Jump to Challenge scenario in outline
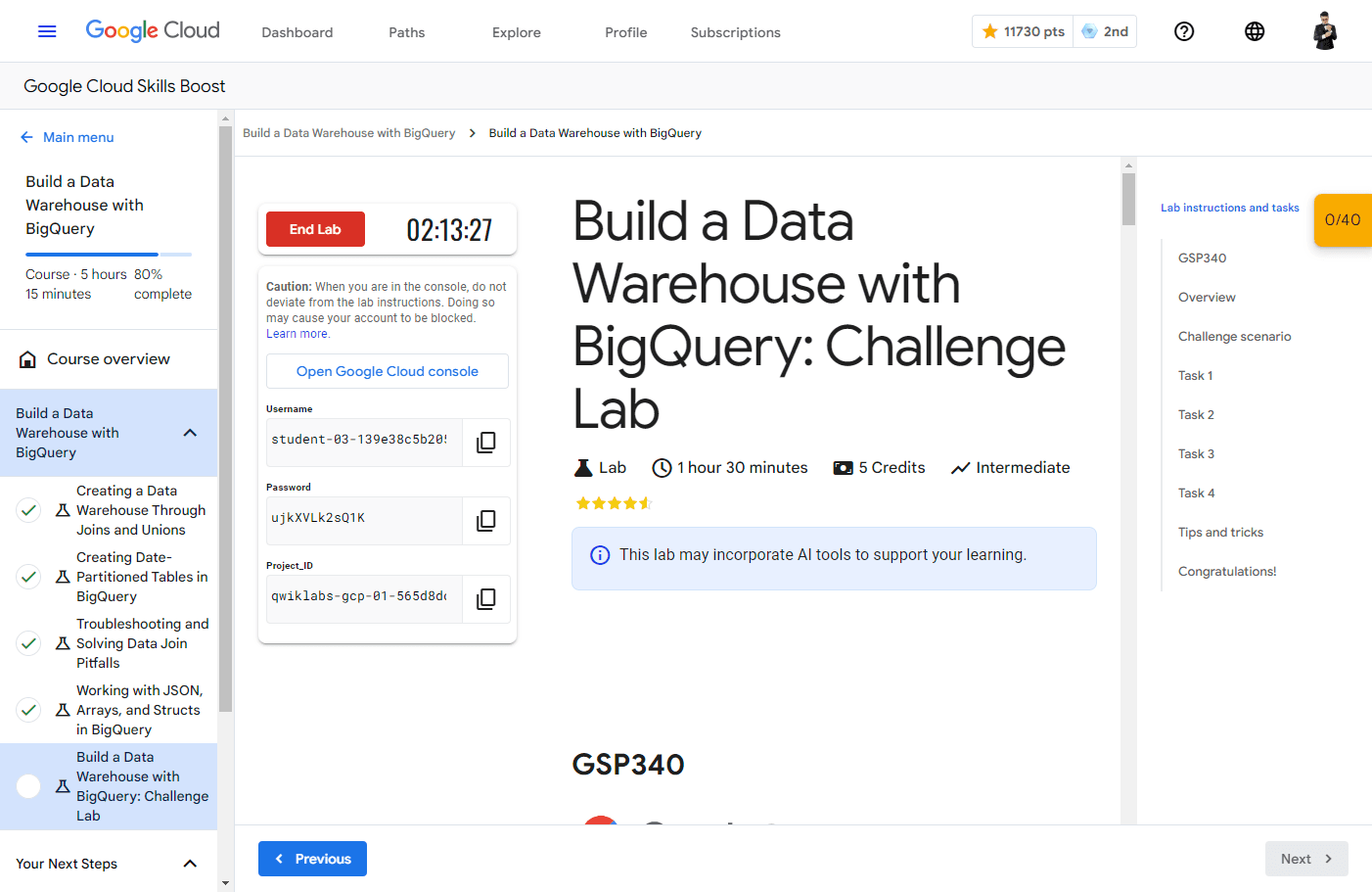 [x=1235, y=337]
